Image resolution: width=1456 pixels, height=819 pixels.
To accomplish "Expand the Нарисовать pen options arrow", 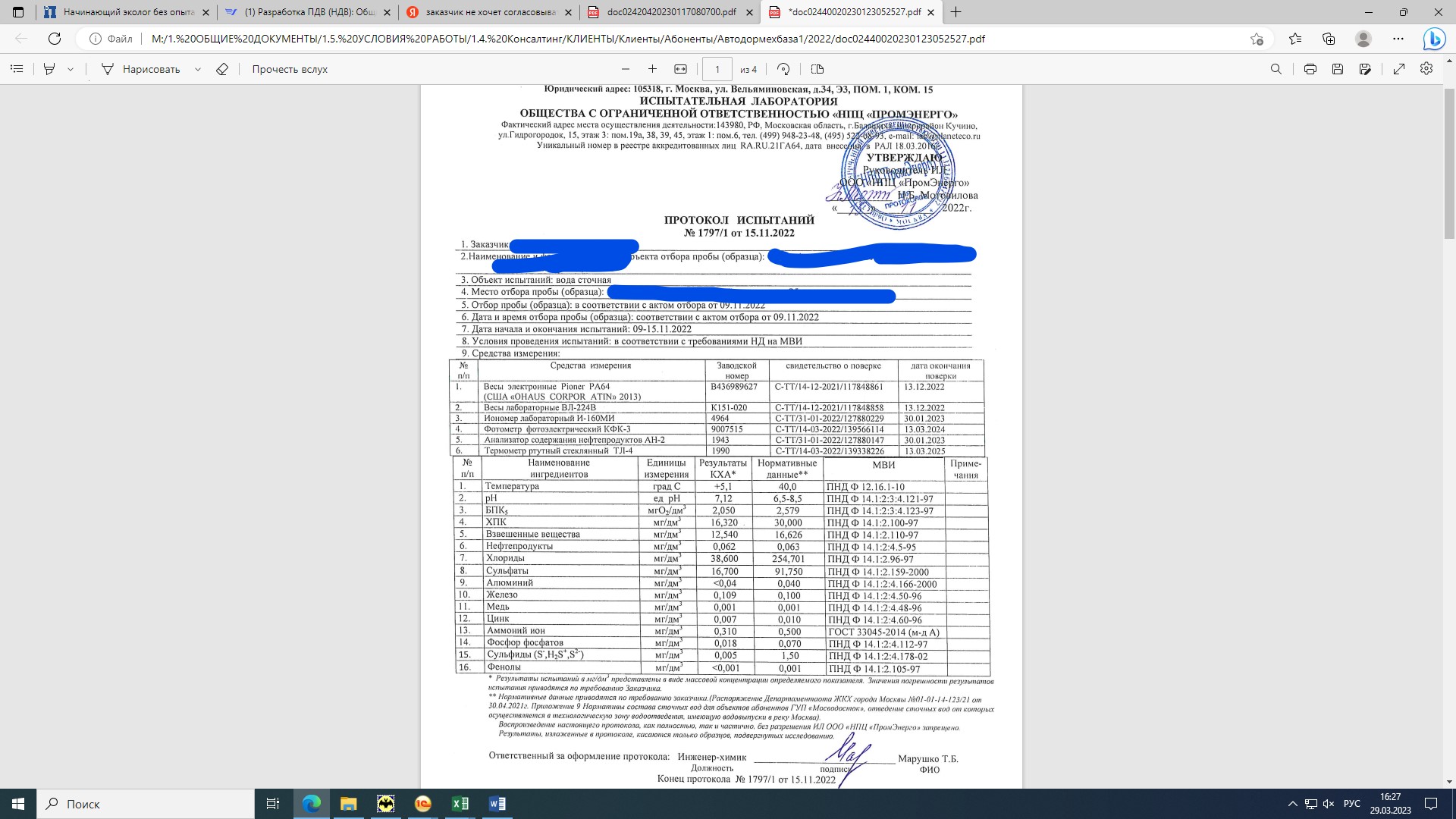I will click(198, 69).
